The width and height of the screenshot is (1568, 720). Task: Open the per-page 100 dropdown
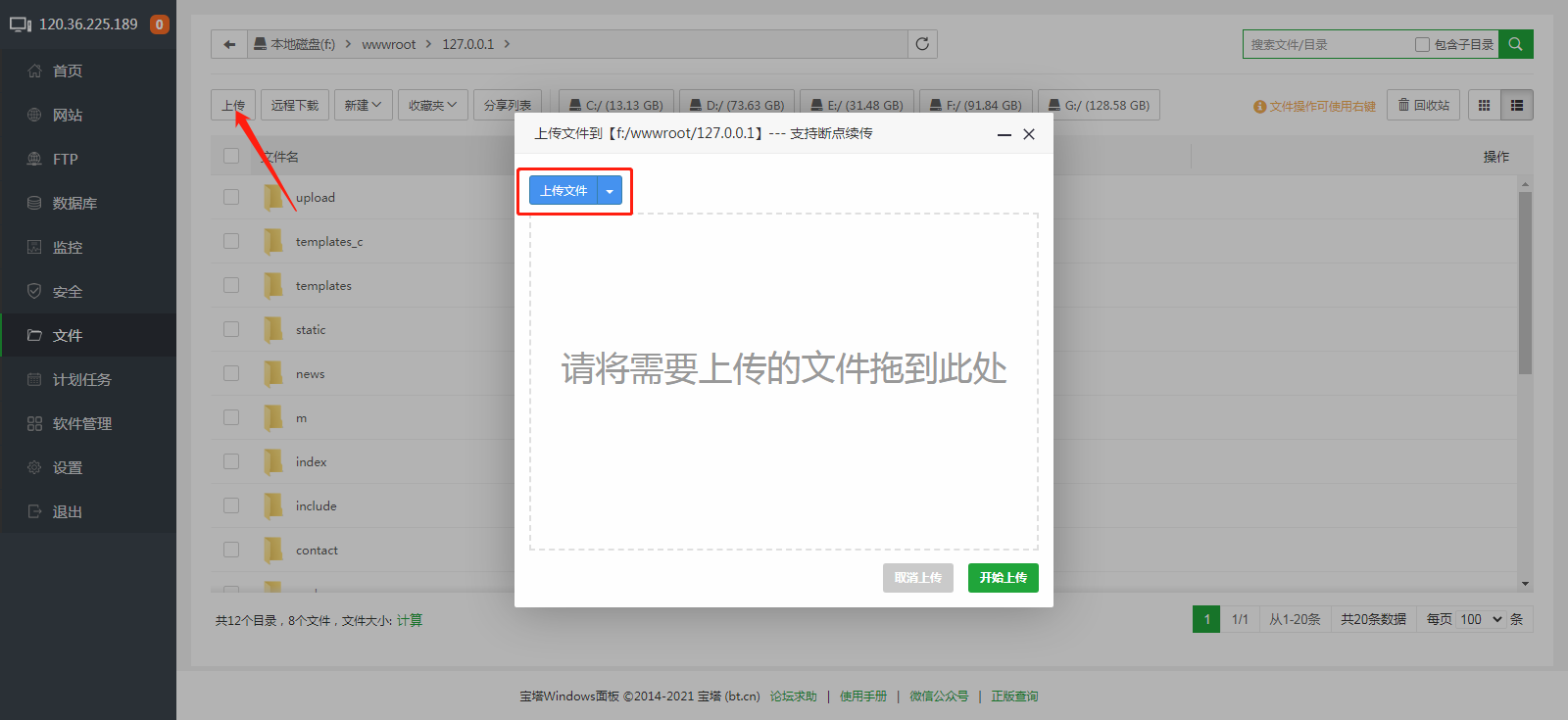point(1481,619)
